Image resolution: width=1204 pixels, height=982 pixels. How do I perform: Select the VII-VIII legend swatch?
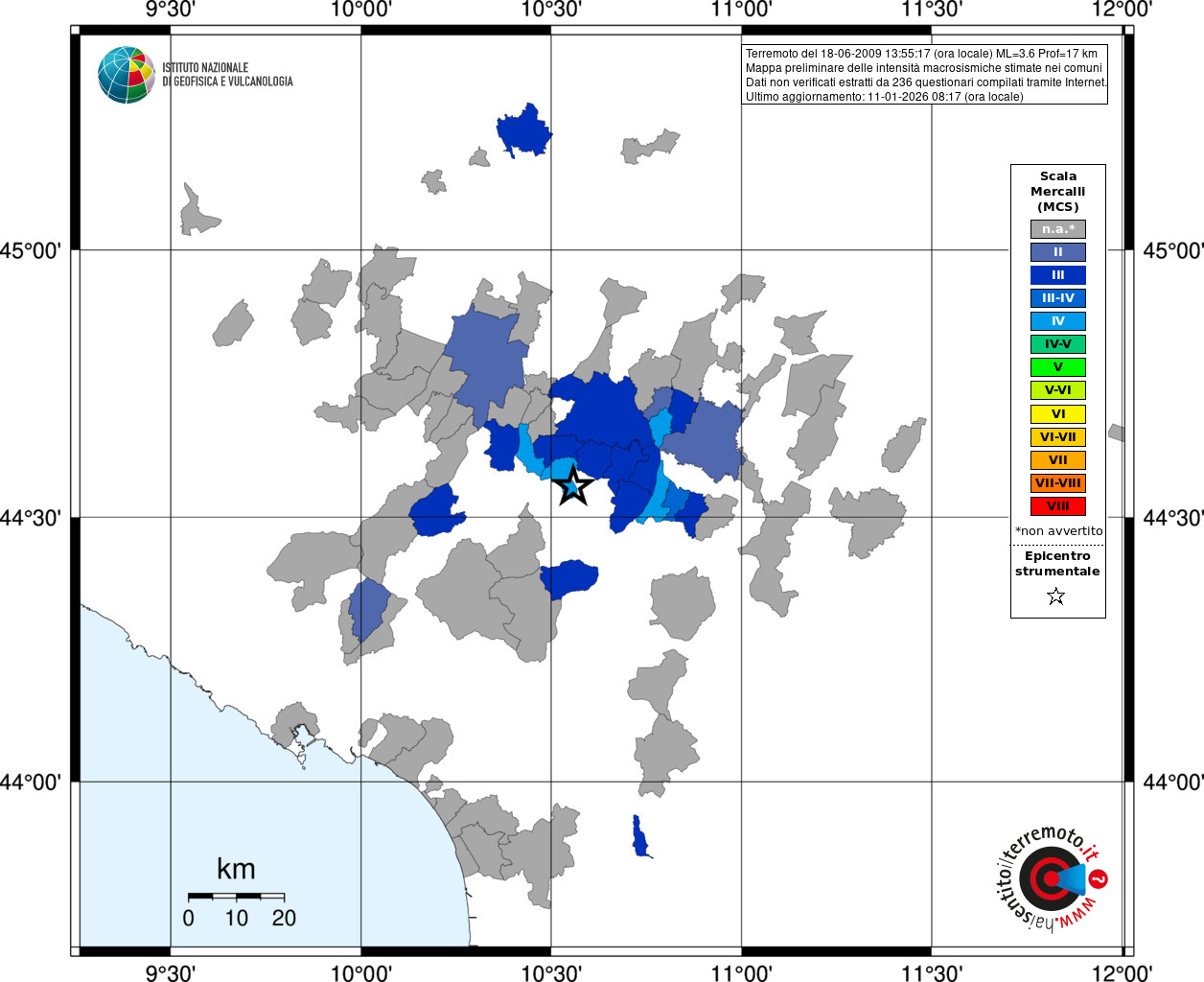tap(1058, 483)
